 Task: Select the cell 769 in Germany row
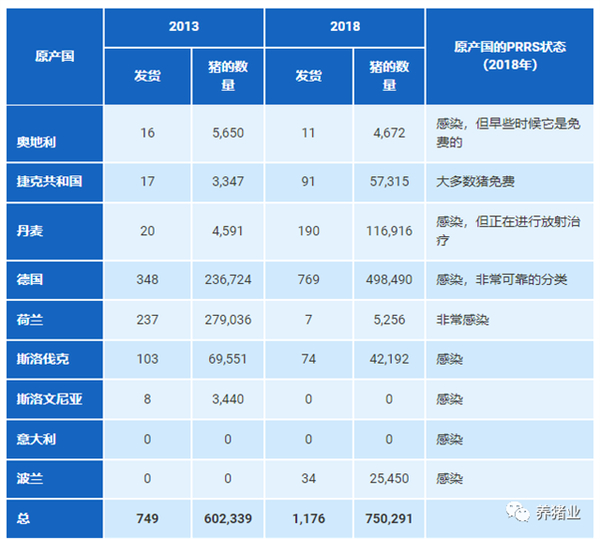(x=308, y=280)
